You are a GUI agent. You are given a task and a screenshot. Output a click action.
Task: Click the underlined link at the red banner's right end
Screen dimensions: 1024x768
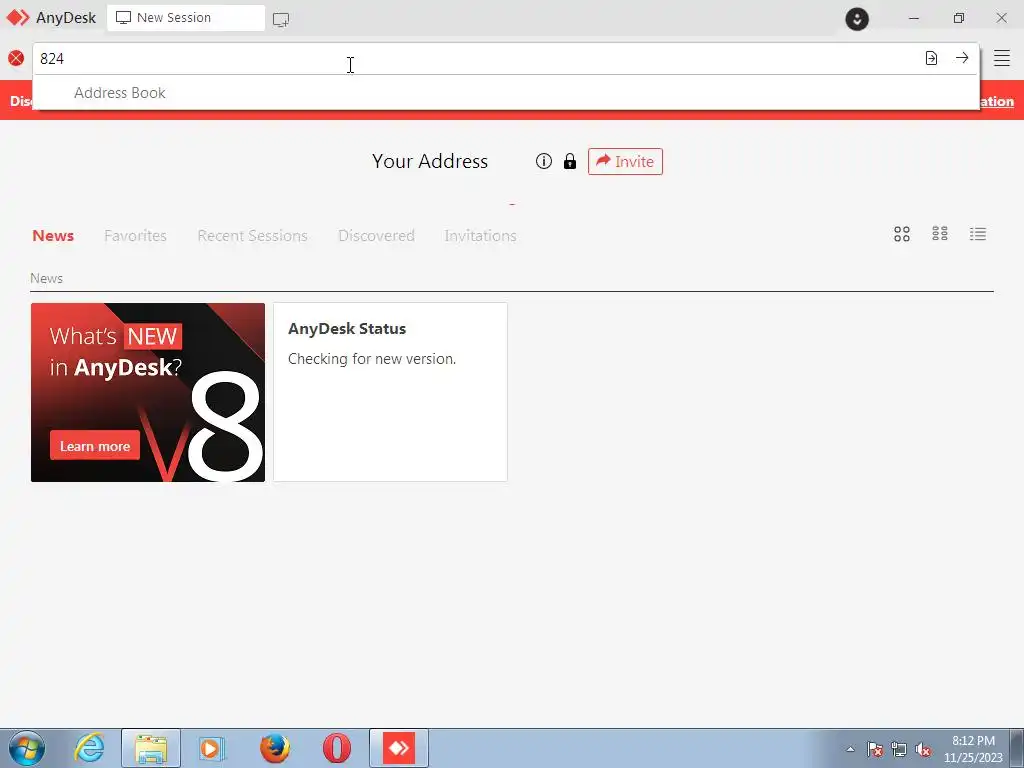pos(997,101)
